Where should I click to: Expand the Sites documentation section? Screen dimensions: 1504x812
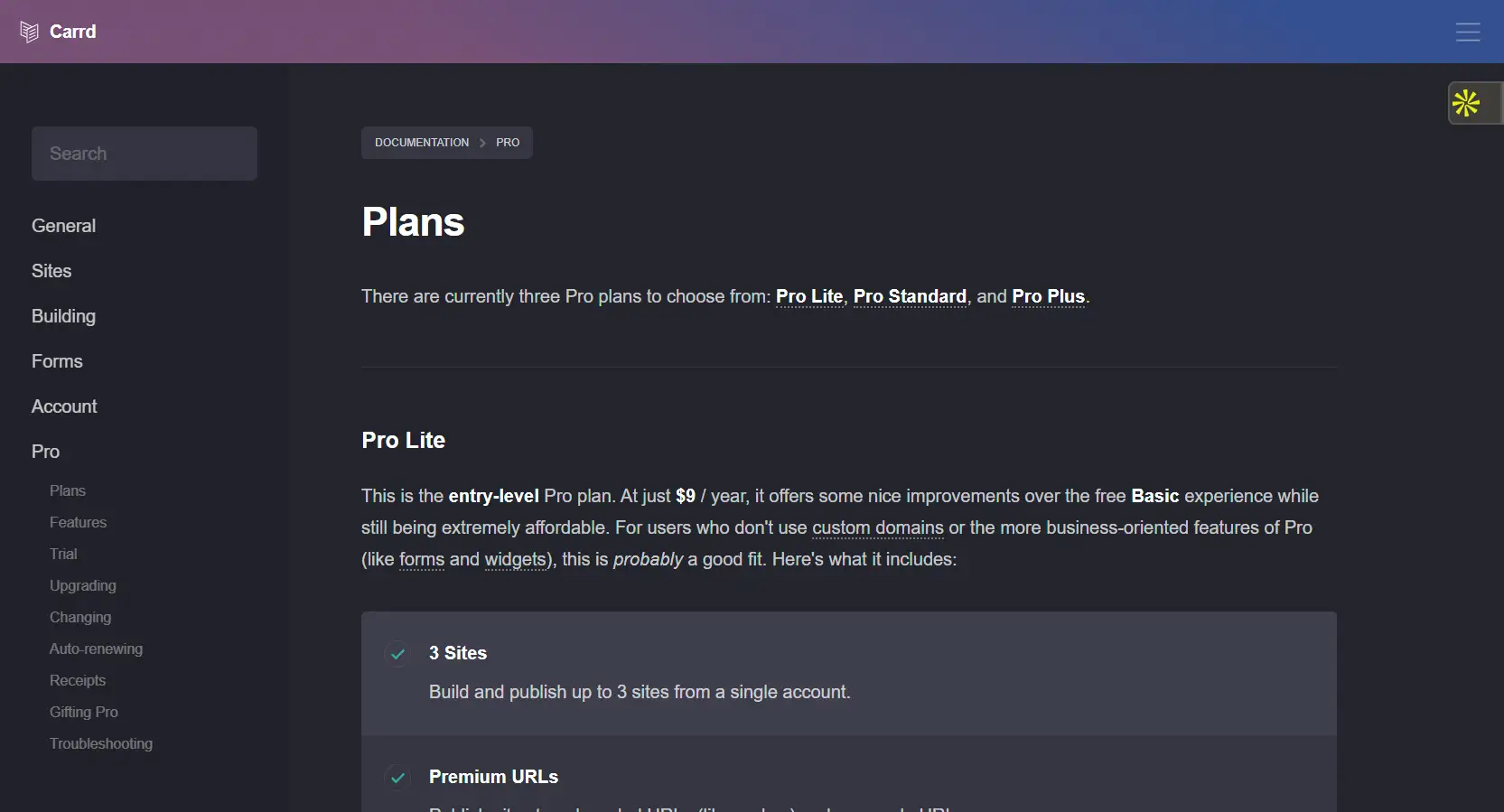51,271
